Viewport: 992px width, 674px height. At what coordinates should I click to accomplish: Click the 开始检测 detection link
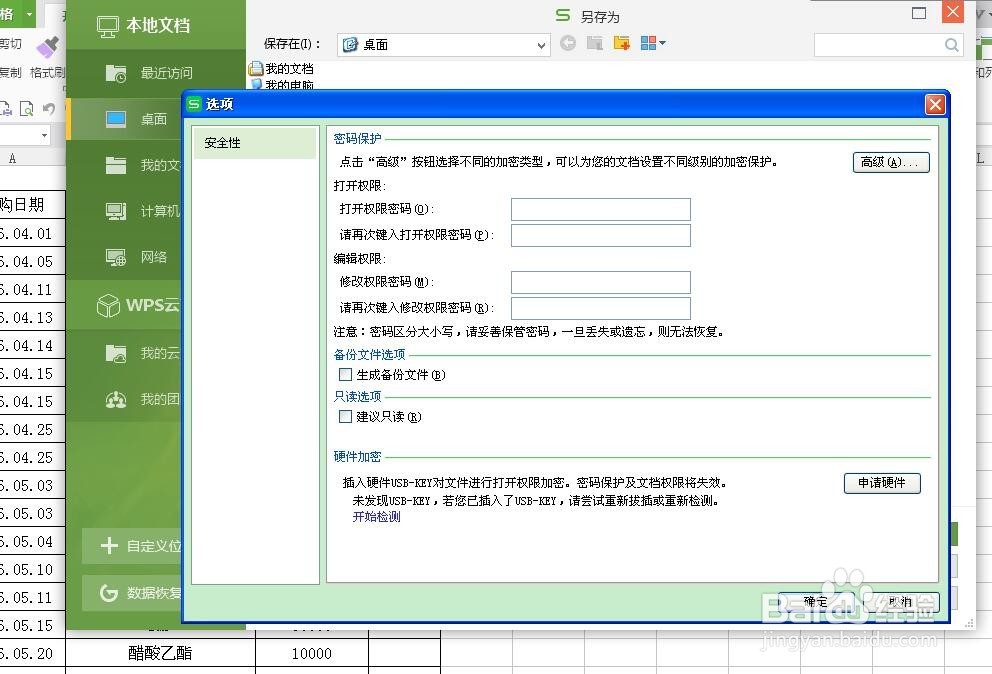(x=375, y=518)
